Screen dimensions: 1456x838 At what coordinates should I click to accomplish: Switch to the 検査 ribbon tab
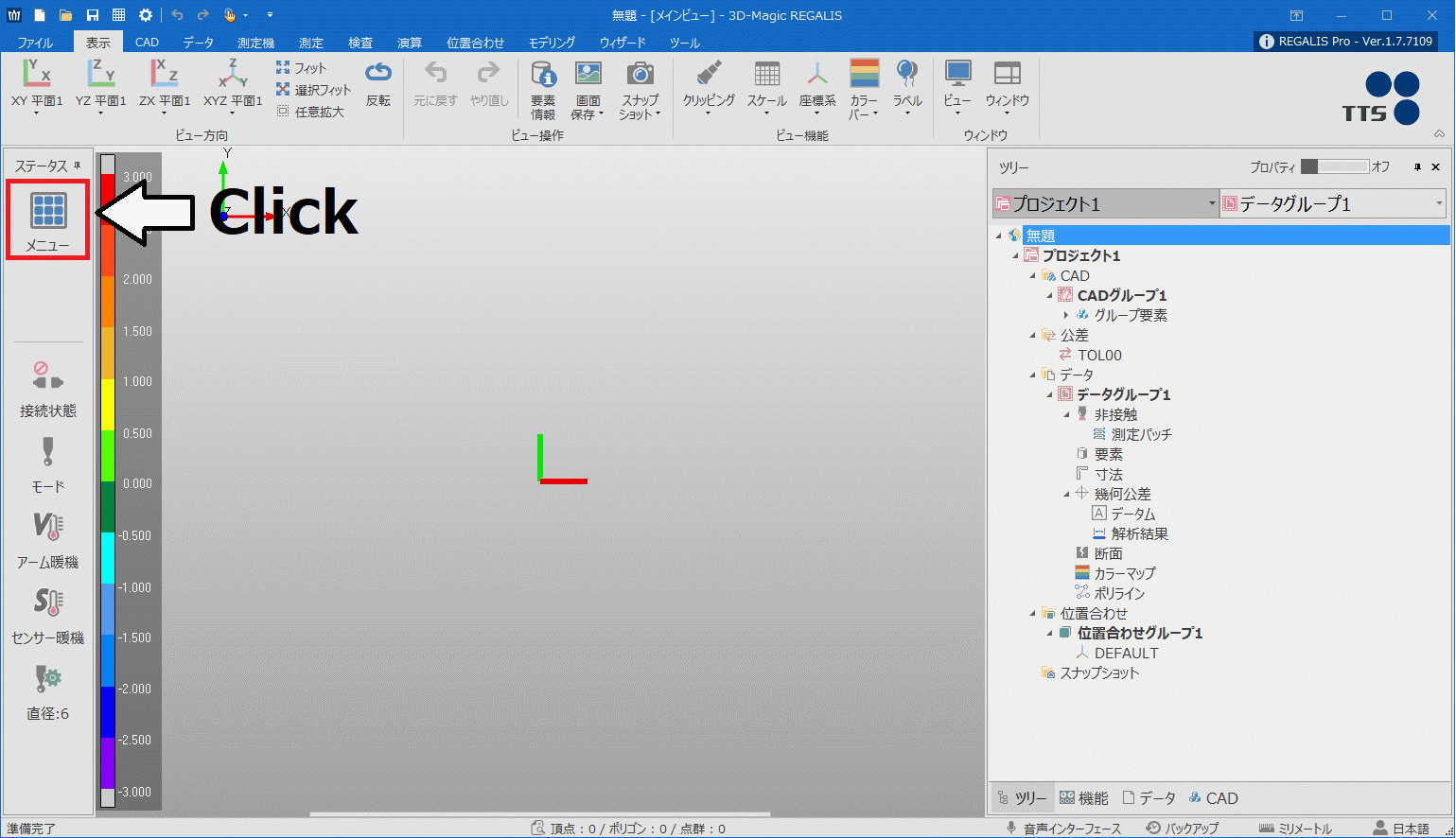click(x=360, y=43)
